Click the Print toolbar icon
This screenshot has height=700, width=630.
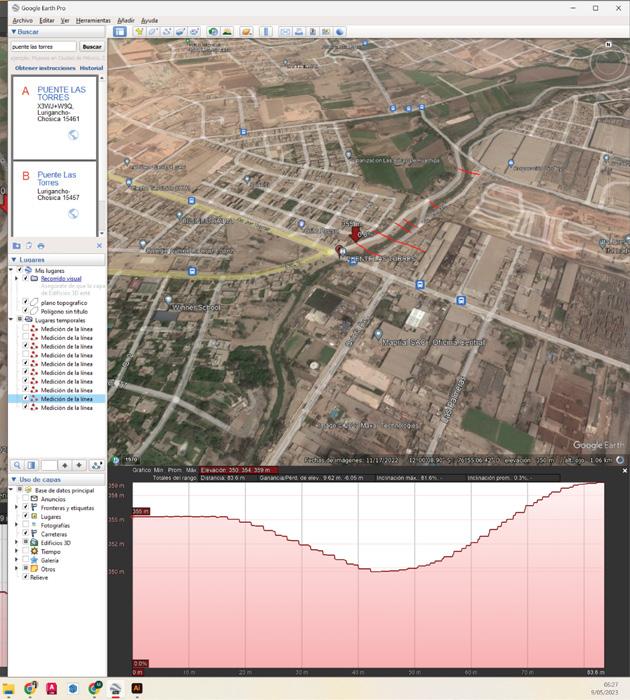pos(299,32)
